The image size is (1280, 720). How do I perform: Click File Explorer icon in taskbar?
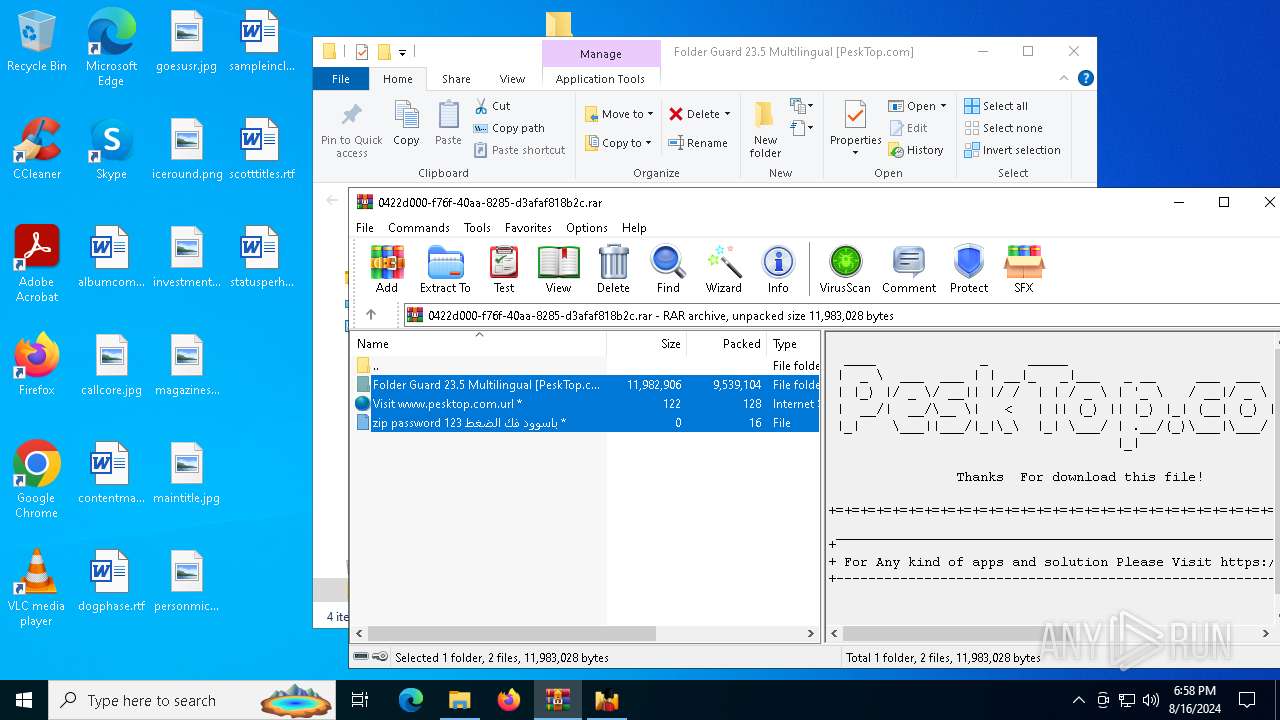click(459, 700)
